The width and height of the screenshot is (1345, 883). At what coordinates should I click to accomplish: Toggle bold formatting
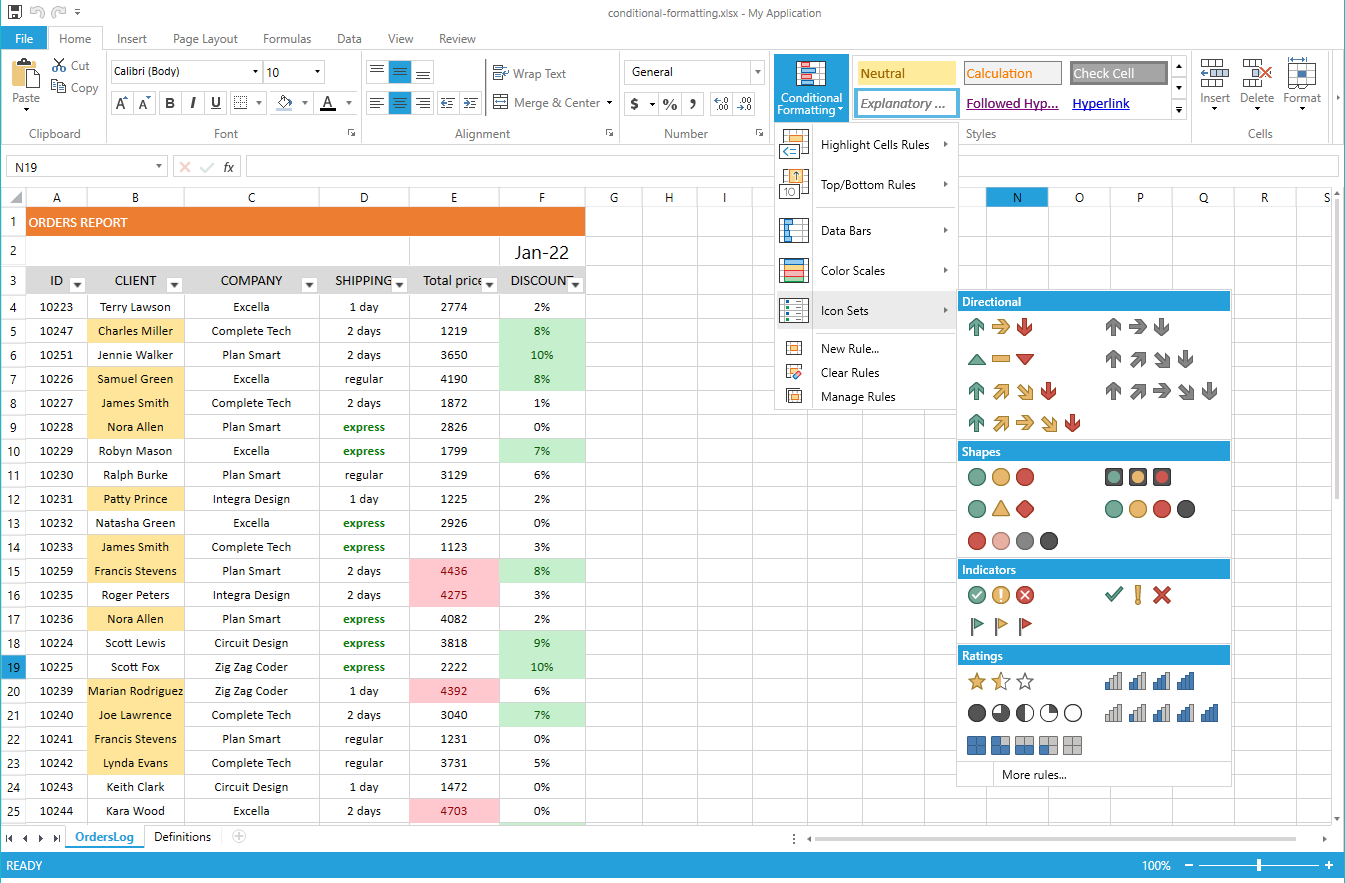[x=170, y=103]
